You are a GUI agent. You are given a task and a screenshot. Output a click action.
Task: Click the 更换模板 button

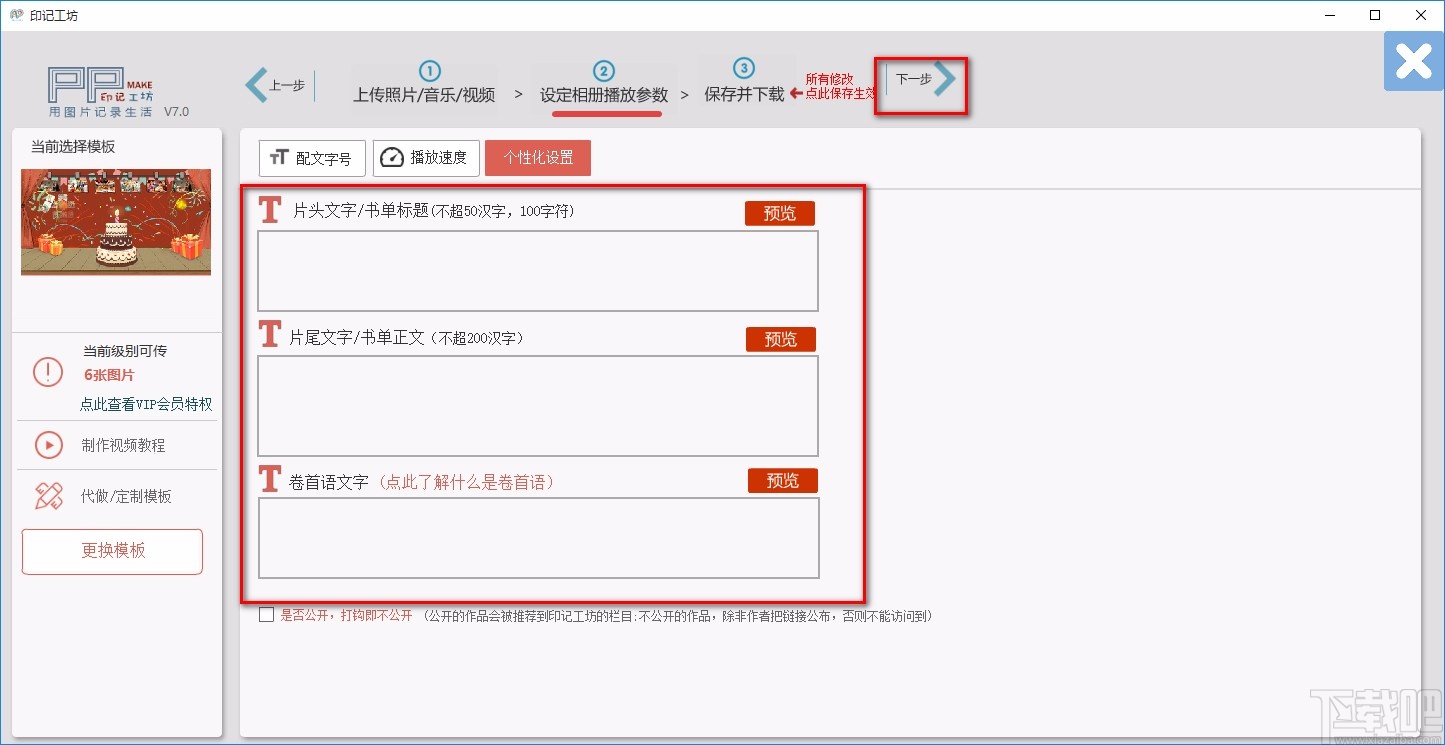112,551
